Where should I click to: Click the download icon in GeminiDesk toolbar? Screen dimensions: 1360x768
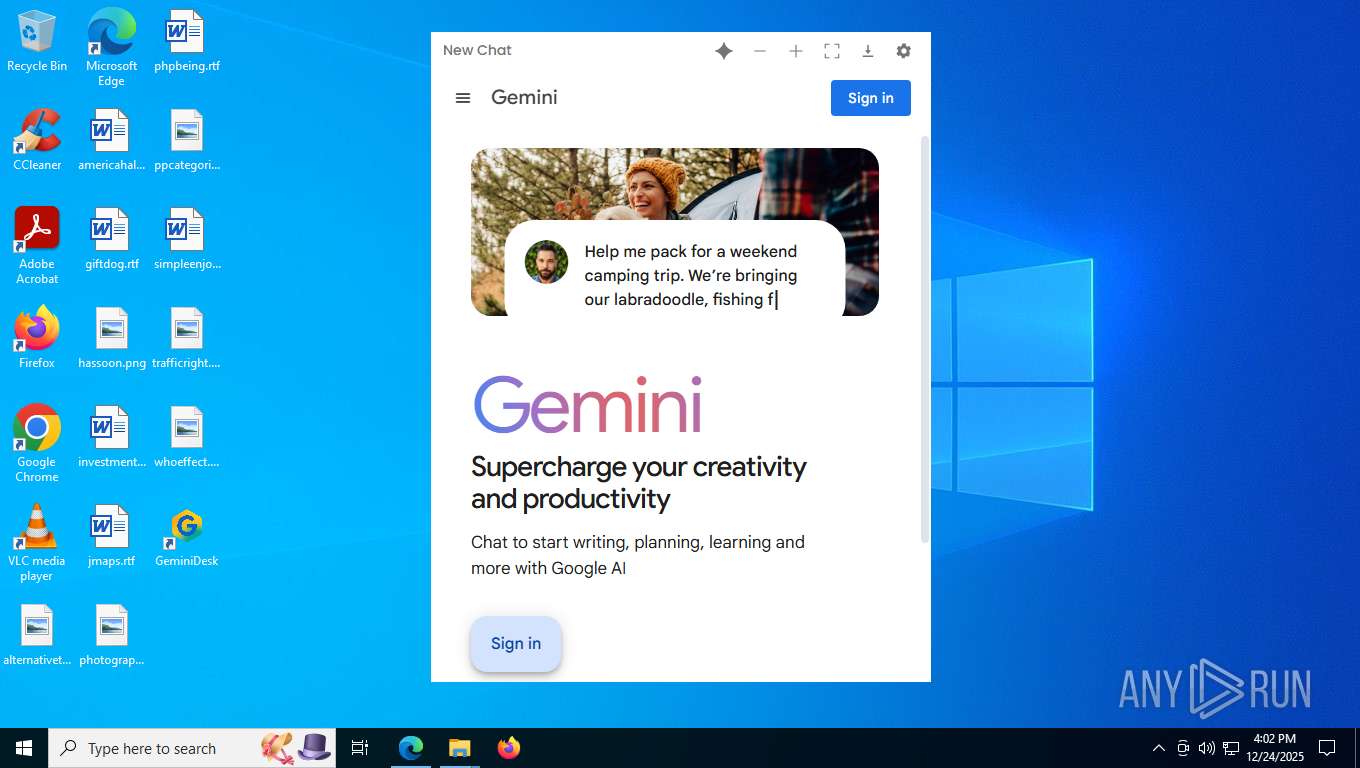[x=868, y=51]
